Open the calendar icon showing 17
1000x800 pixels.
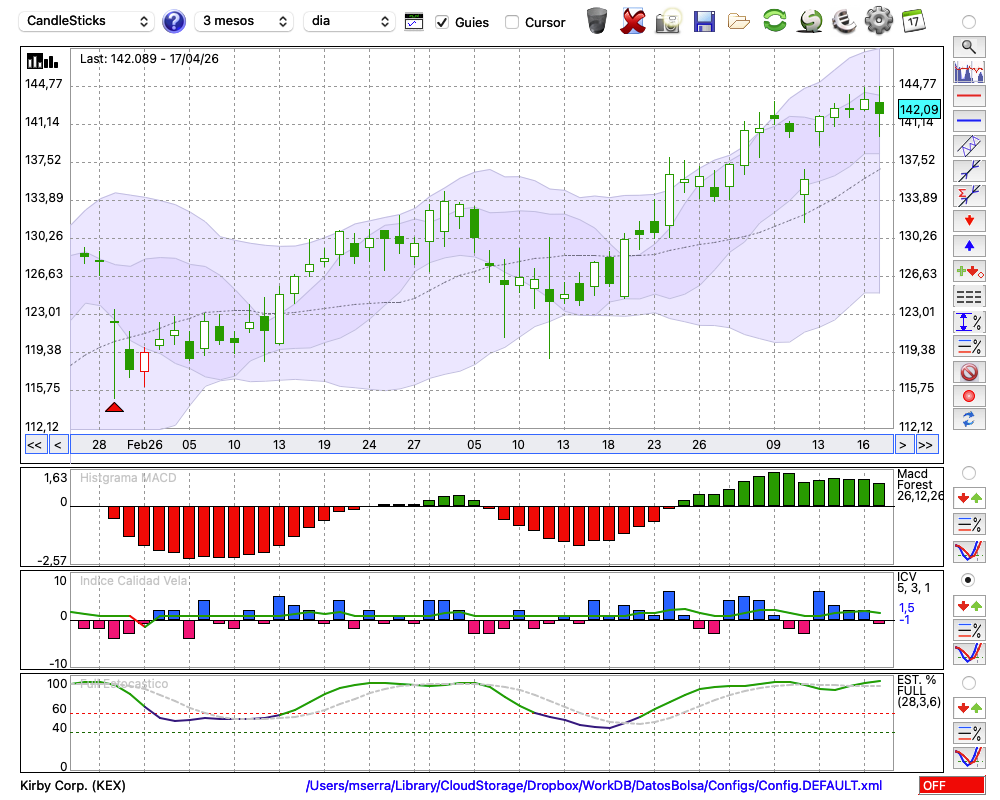pos(913,21)
